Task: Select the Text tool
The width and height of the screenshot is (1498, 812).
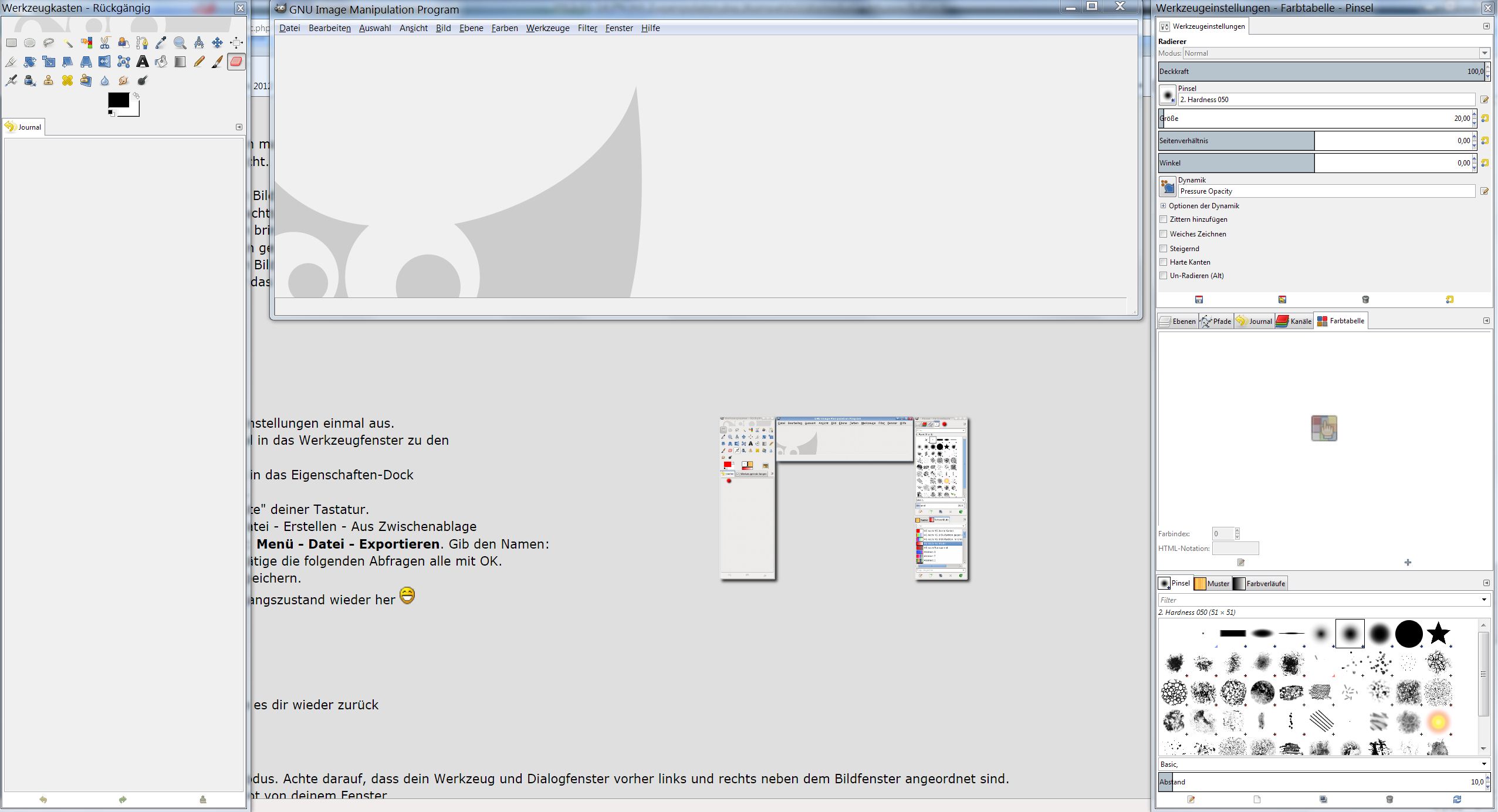Action: coord(143,62)
